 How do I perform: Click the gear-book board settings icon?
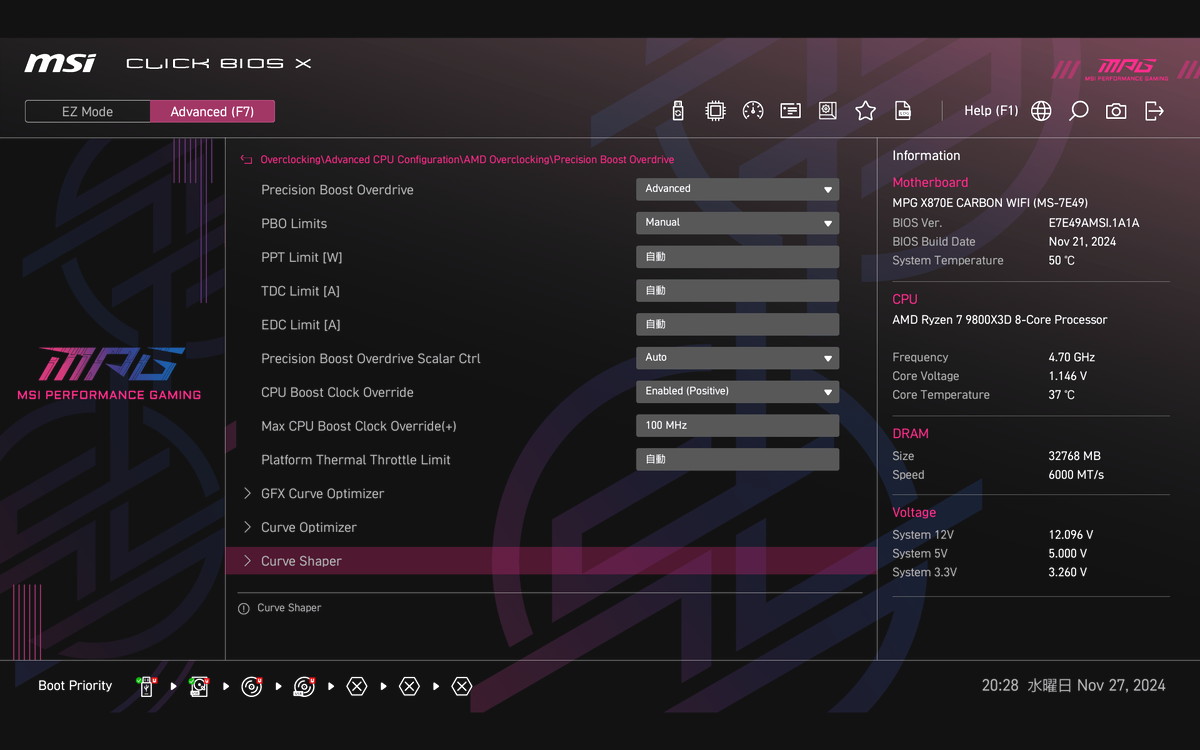[x=827, y=111]
